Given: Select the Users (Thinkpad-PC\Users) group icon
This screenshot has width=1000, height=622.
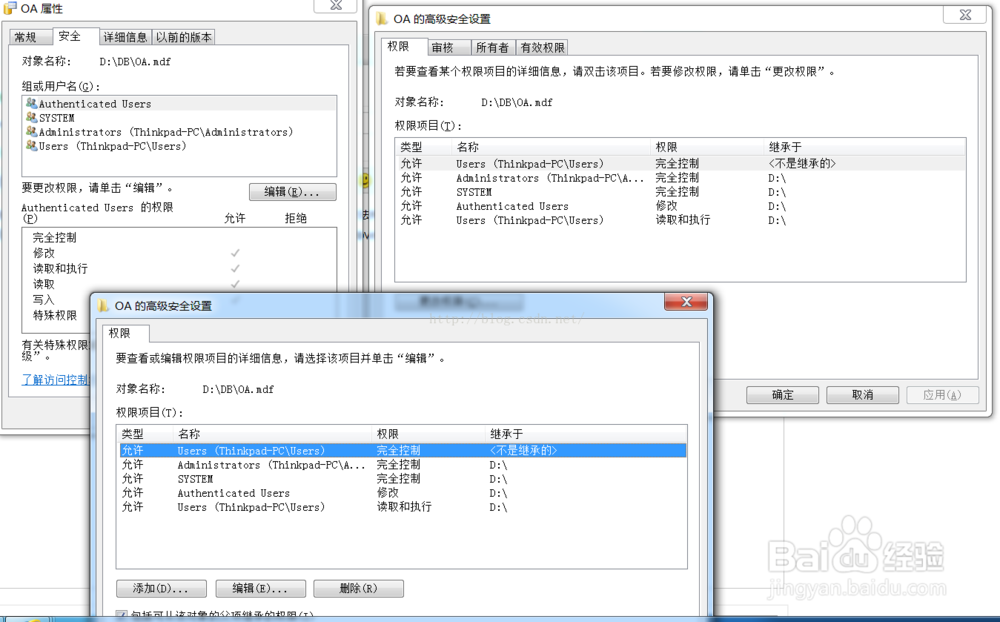Looking at the screenshot, I should [31, 144].
